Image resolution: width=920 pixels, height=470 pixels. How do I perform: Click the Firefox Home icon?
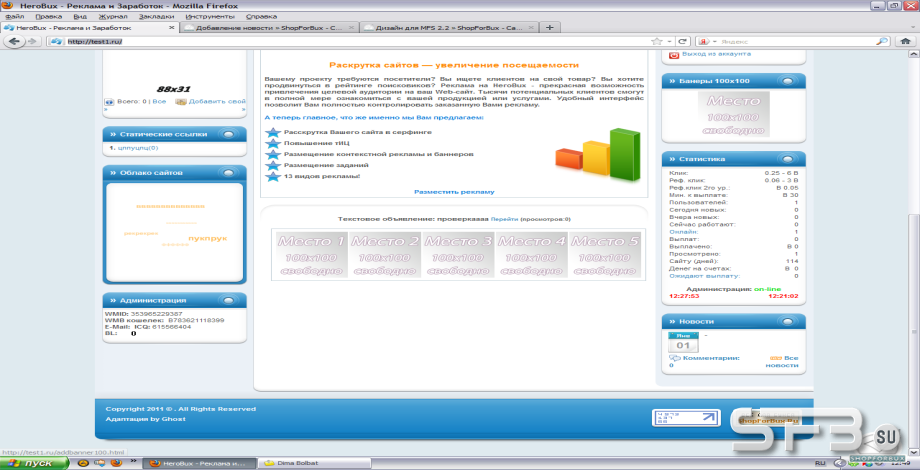pyautogui.click(x=906, y=41)
